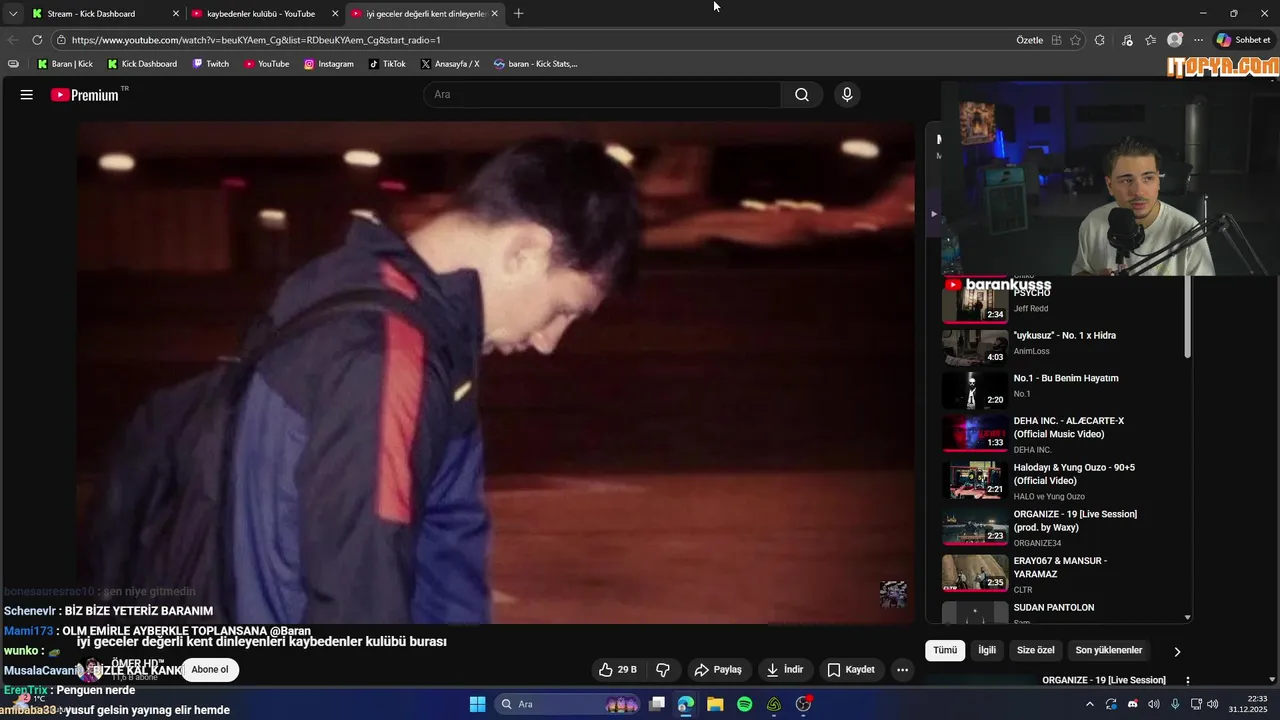Open Sohbet et Copilot chat button
Image resolution: width=1280 pixels, height=720 pixels.
click(1244, 40)
